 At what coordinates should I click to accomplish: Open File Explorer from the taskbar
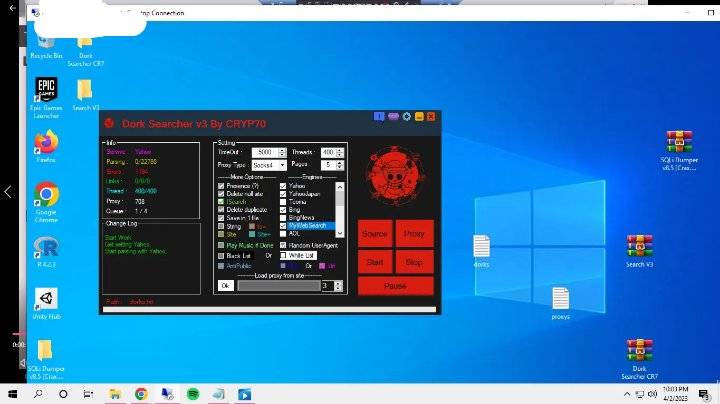[115, 394]
